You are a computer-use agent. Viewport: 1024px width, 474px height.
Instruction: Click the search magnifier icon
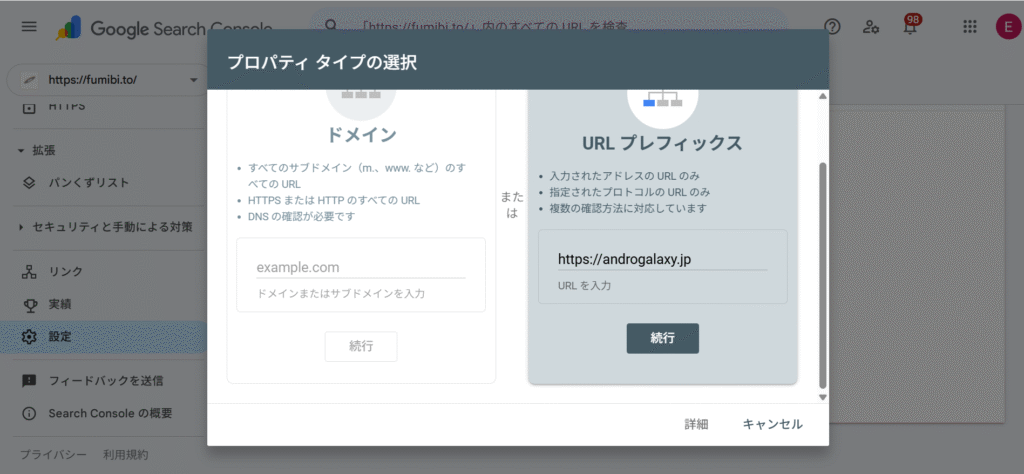[331, 26]
